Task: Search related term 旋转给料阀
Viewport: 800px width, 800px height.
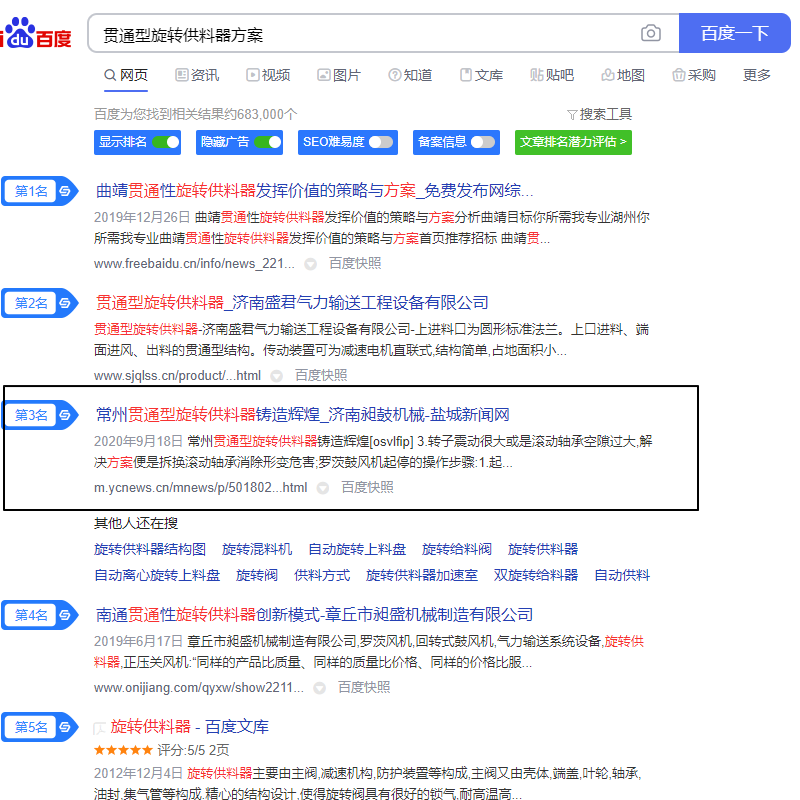Action: click(x=457, y=549)
